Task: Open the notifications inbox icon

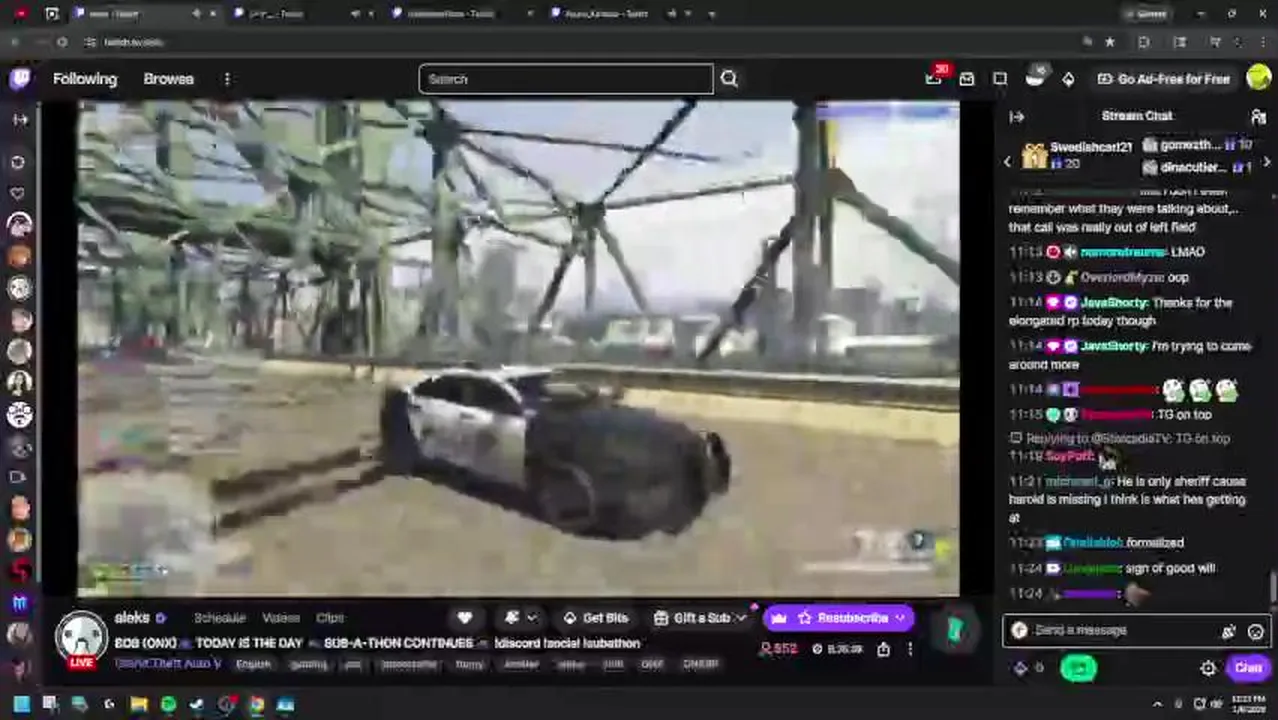Action: [967, 79]
